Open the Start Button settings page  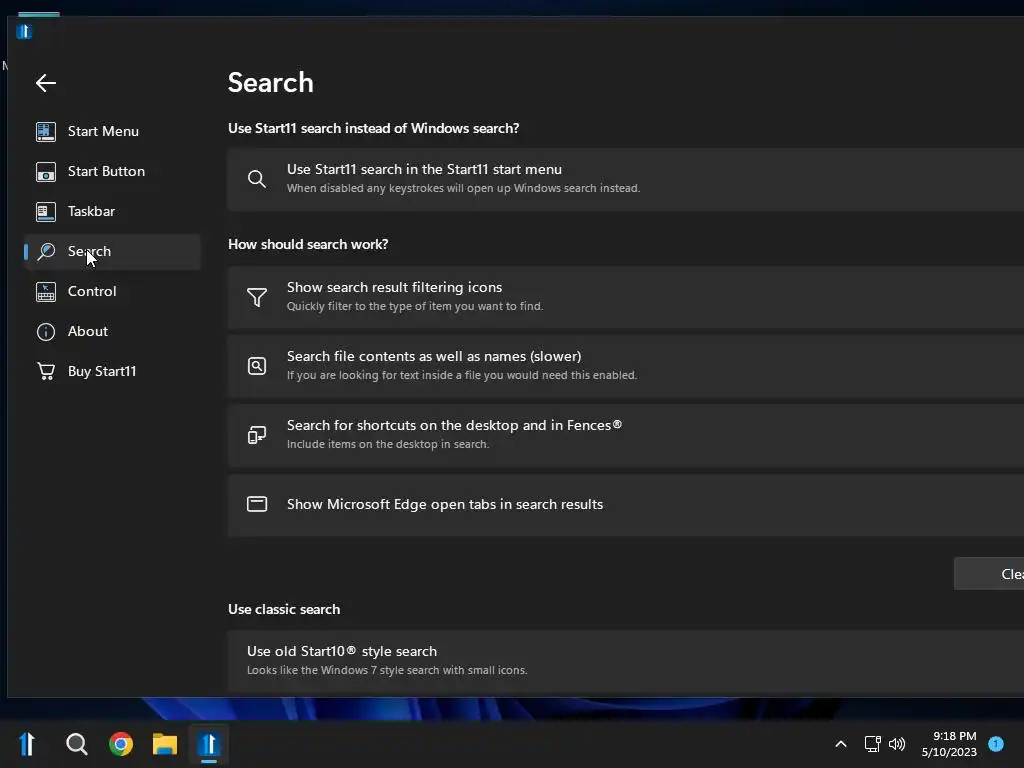tap(112, 172)
